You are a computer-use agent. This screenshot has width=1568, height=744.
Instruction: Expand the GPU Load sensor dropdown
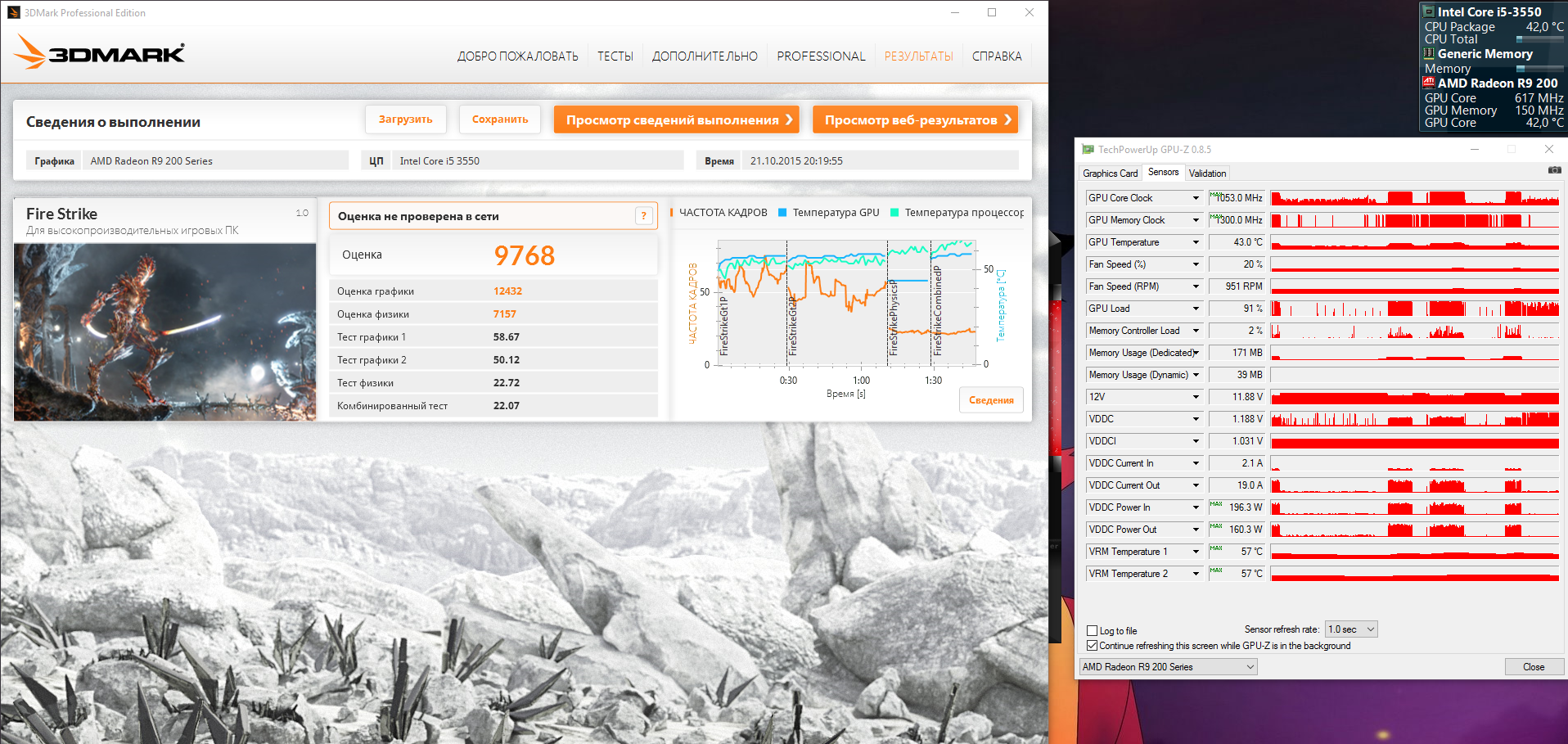1196,309
